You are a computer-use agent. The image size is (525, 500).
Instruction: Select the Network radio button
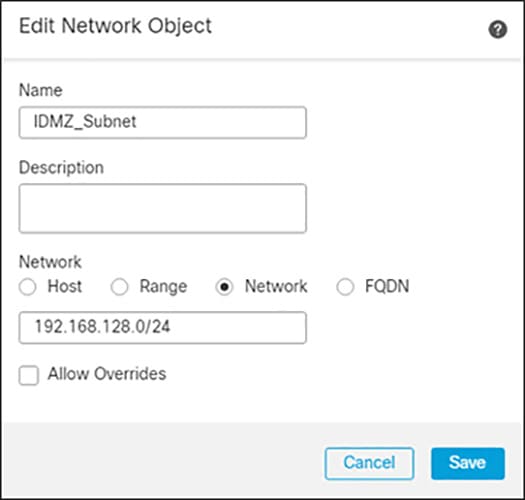pos(224,287)
